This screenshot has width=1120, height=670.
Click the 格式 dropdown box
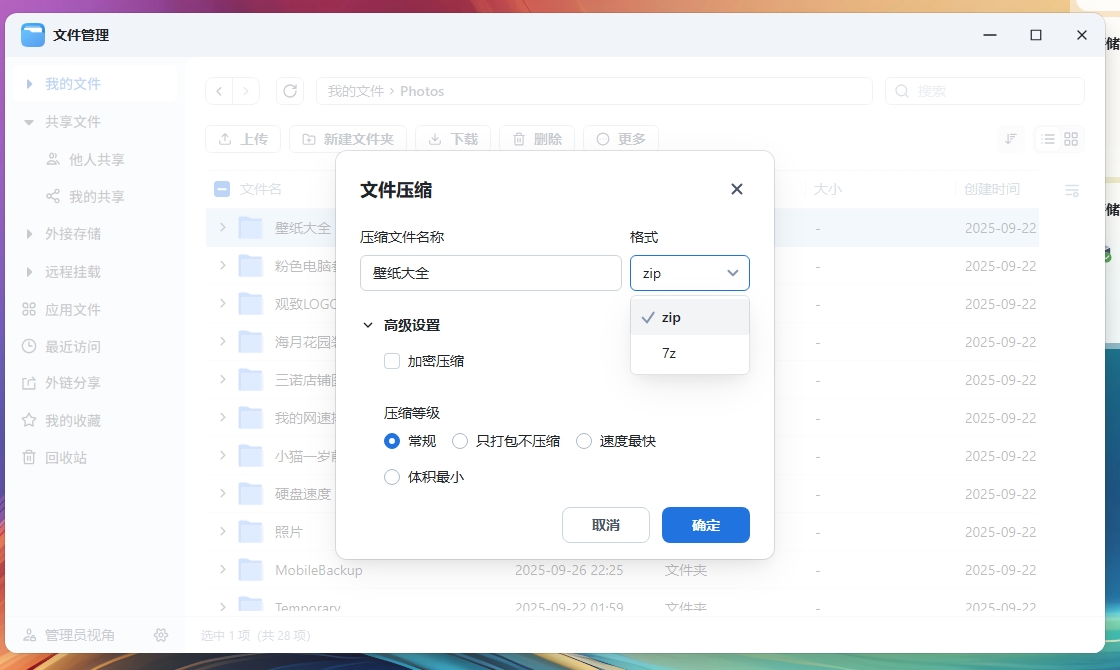(689, 273)
